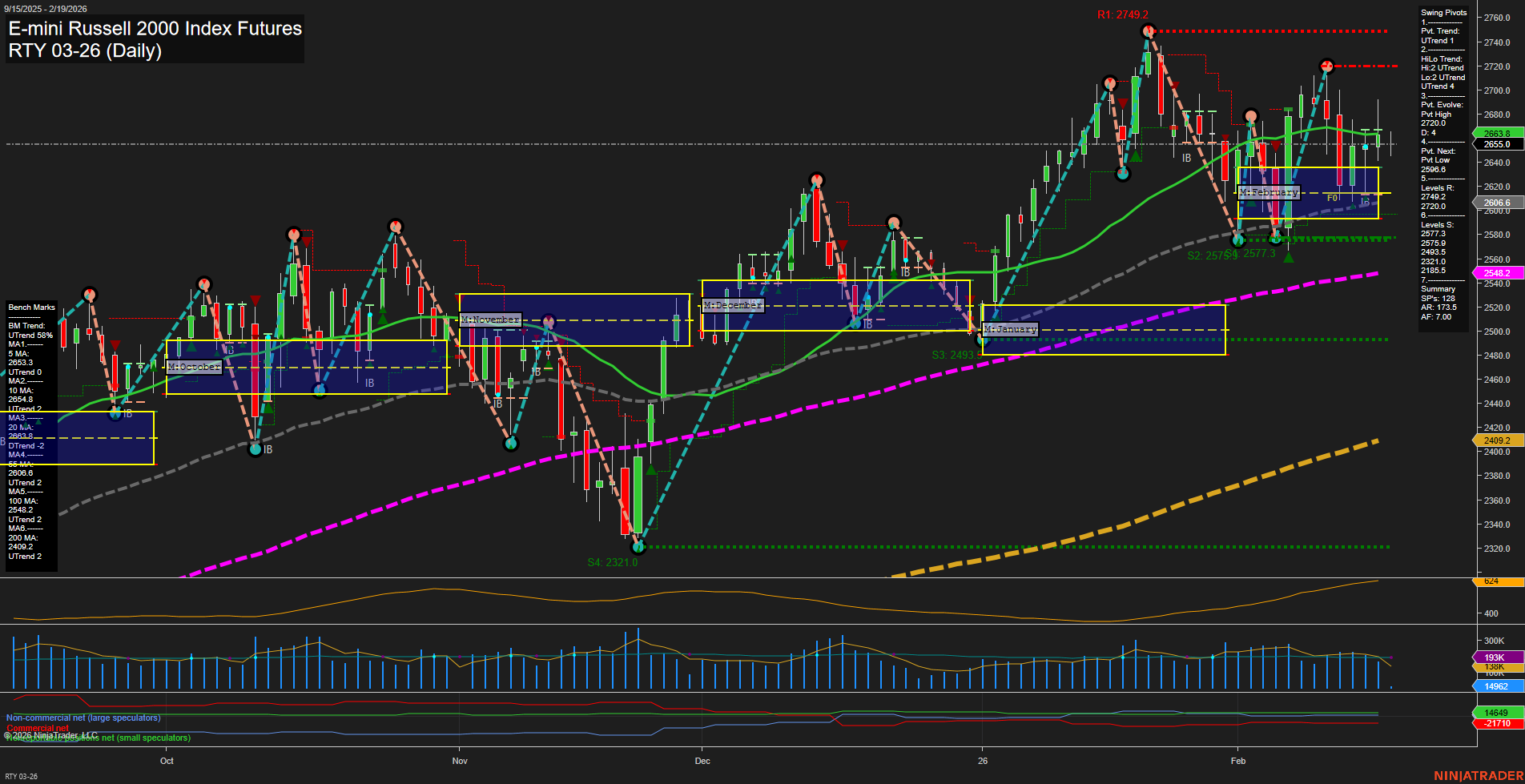Click the orange 624 indicator value tag
This screenshot has width=1525, height=784.
point(1495,582)
